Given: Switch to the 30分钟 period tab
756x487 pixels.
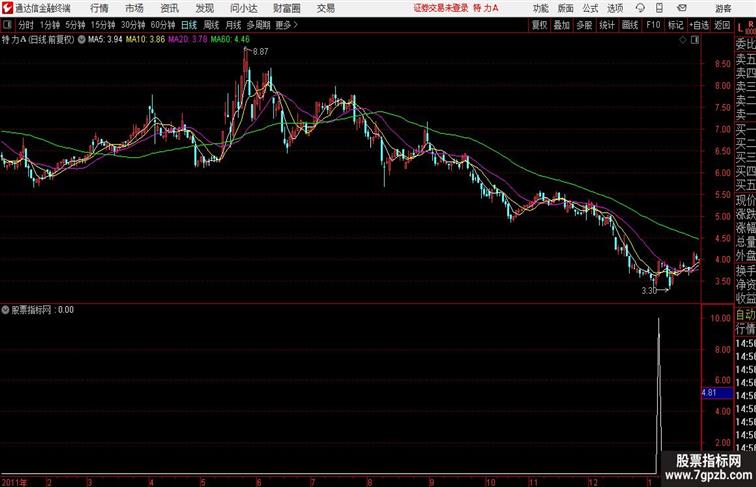Looking at the screenshot, I should click(133, 25).
